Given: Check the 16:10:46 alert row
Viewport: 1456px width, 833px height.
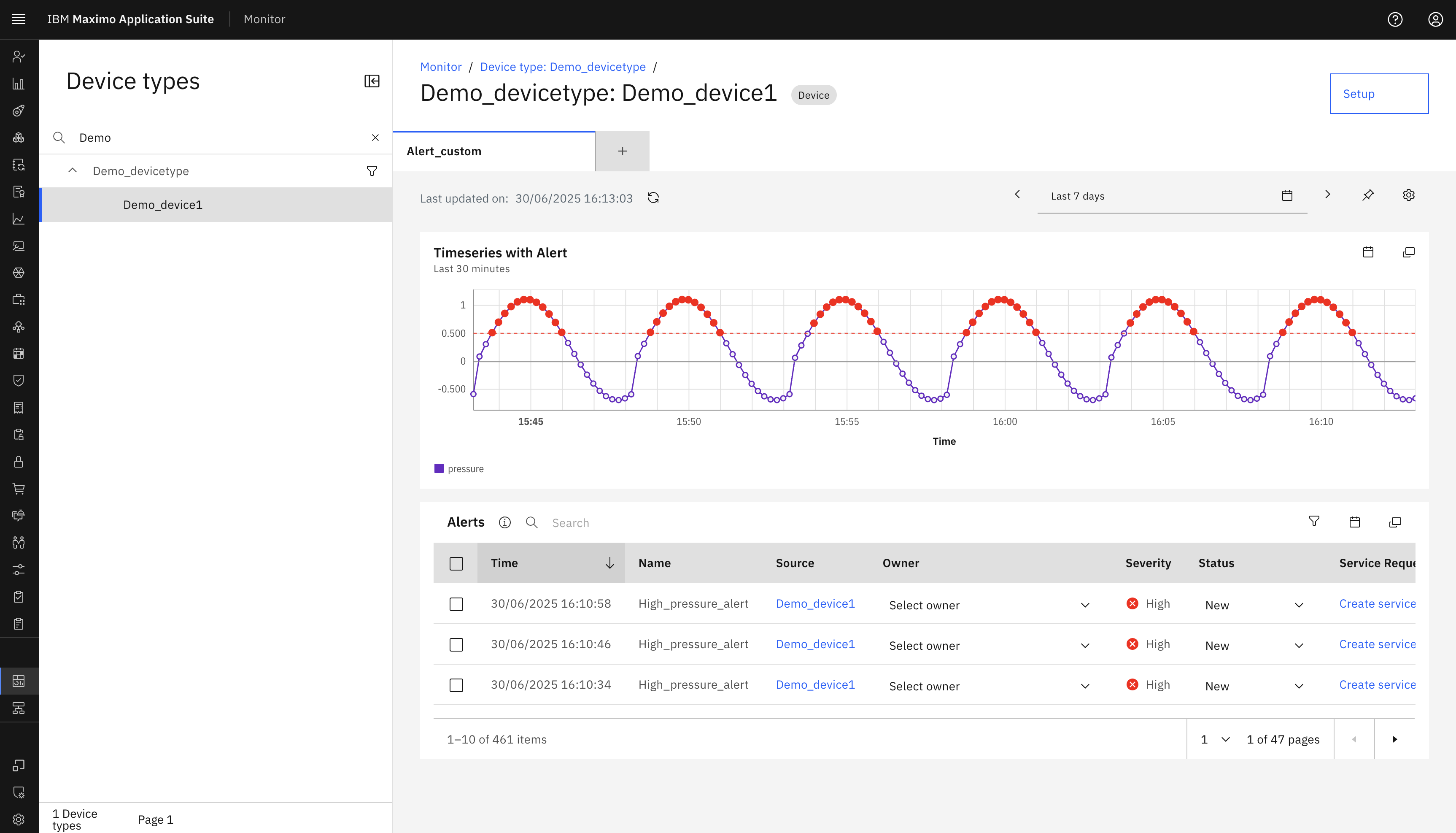Looking at the screenshot, I should [456, 645].
